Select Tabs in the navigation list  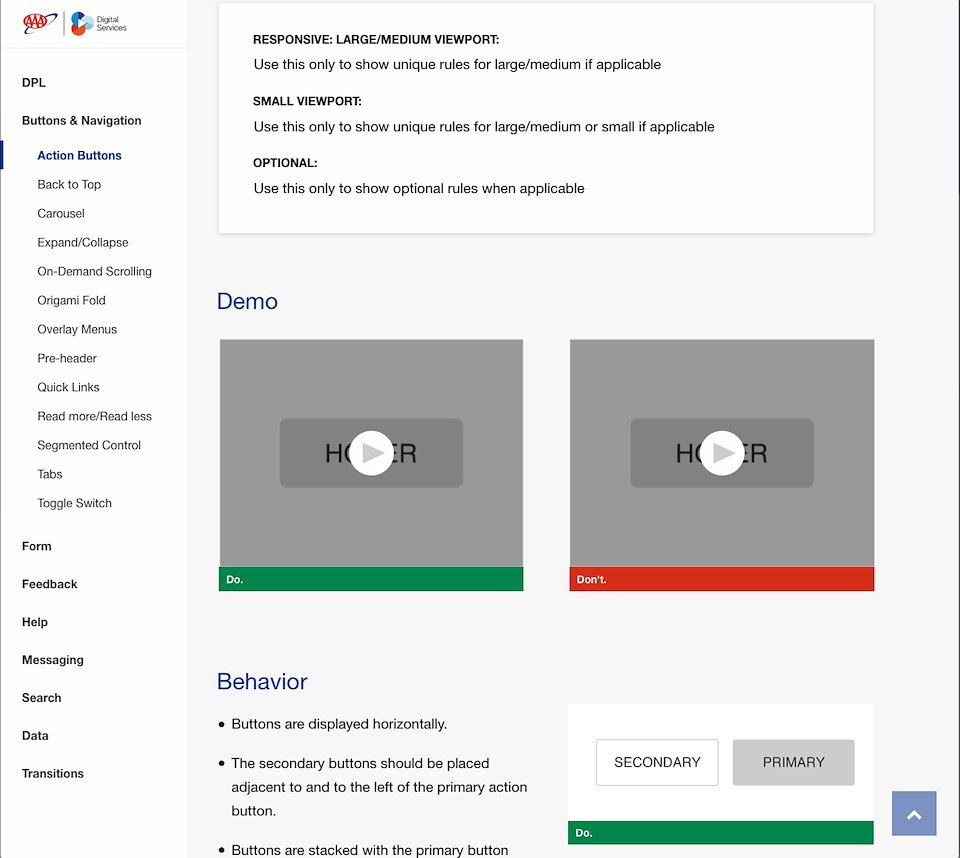click(50, 474)
